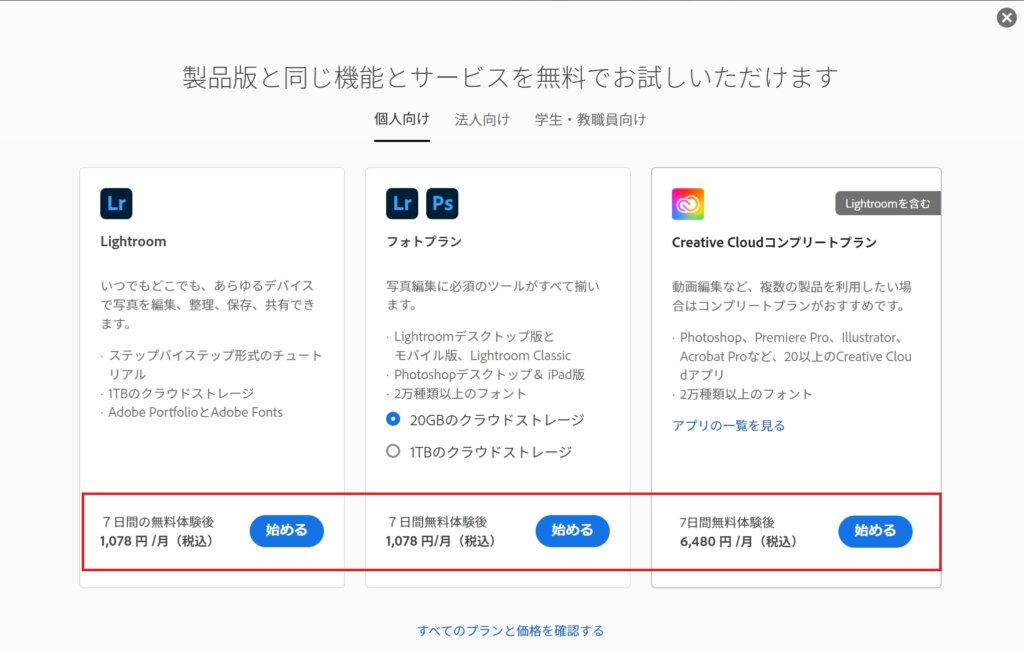This screenshot has width=1024, height=650.
Task: Click 始める for Creative Cloudコンプリートプラン
Action: tap(876, 531)
